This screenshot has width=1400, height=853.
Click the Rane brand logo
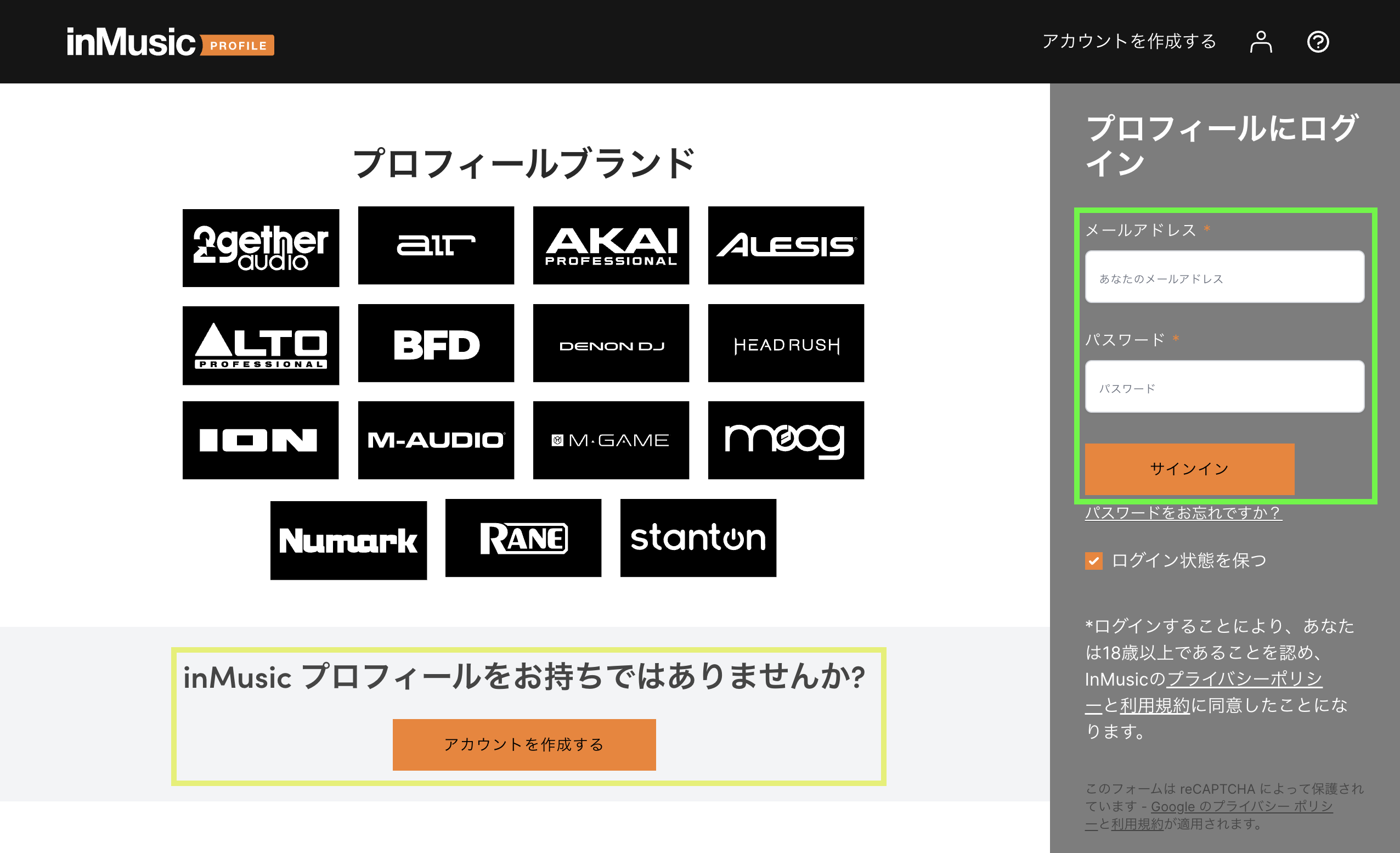coord(523,539)
